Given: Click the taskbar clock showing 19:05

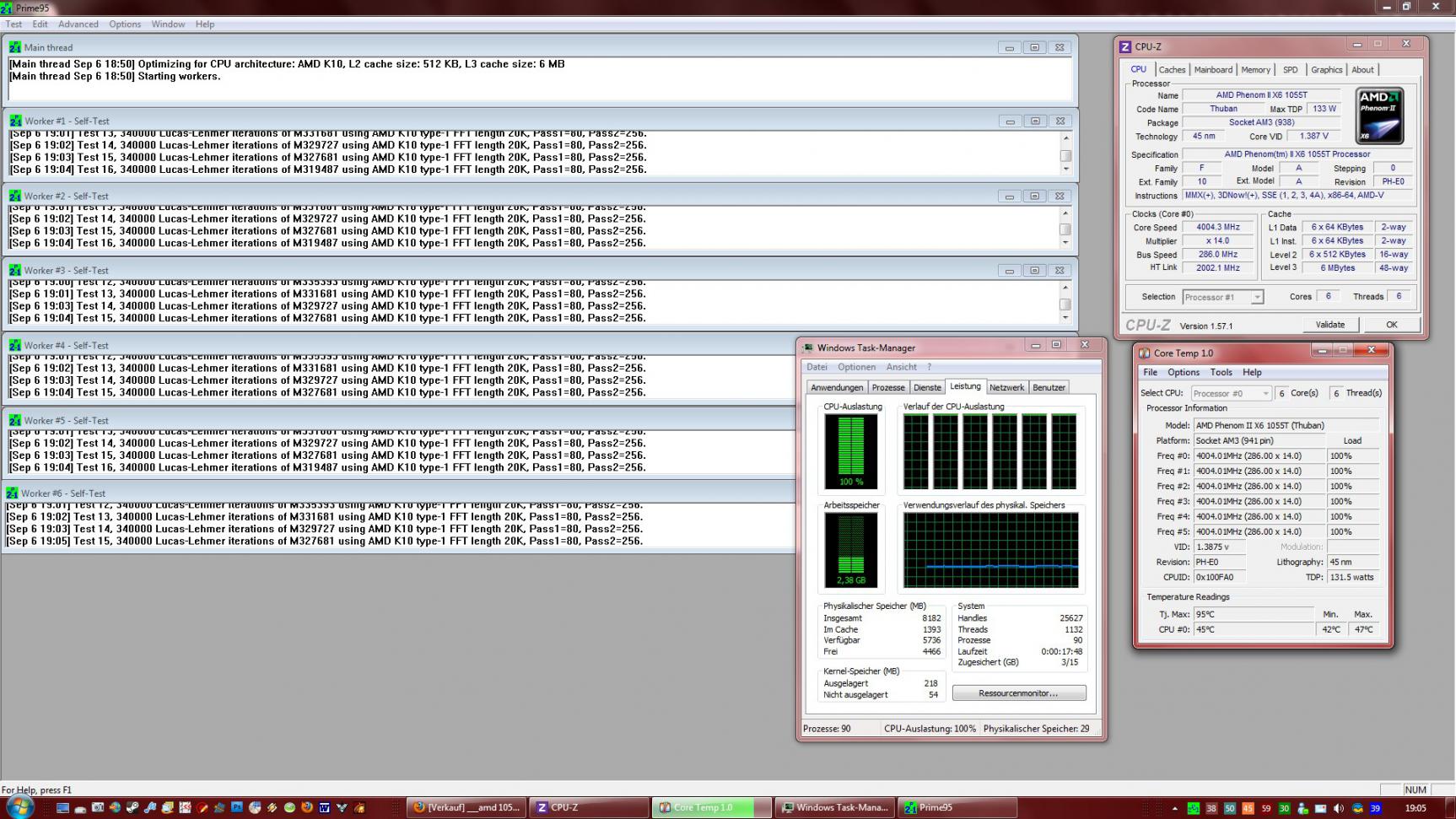Looking at the screenshot, I should tap(1416, 808).
